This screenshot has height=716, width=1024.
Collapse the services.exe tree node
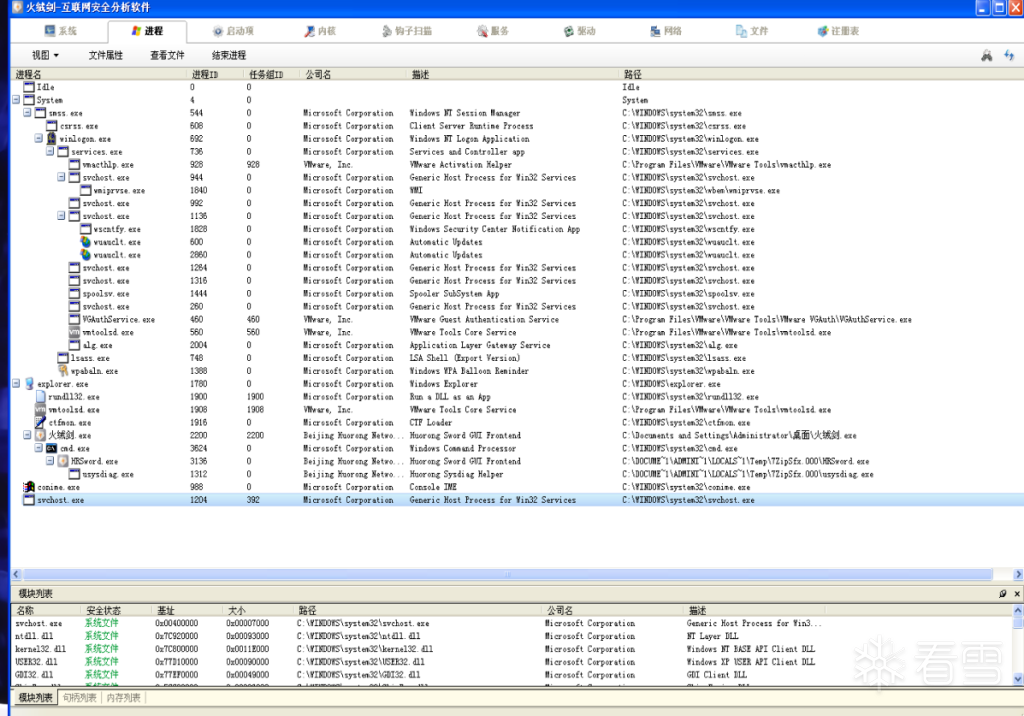coord(50,152)
